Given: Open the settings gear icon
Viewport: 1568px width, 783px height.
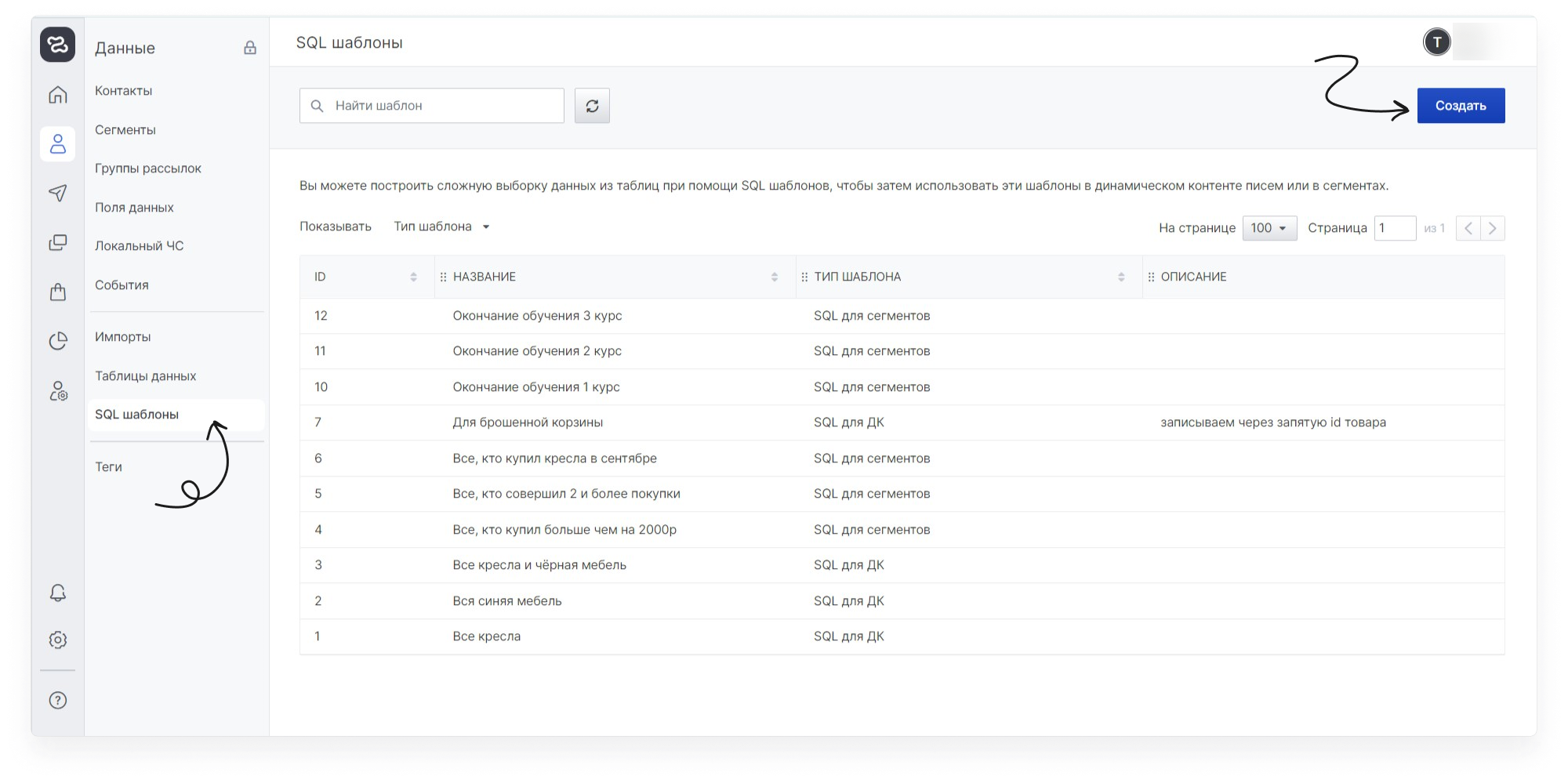Looking at the screenshot, I should coord(57,640).
